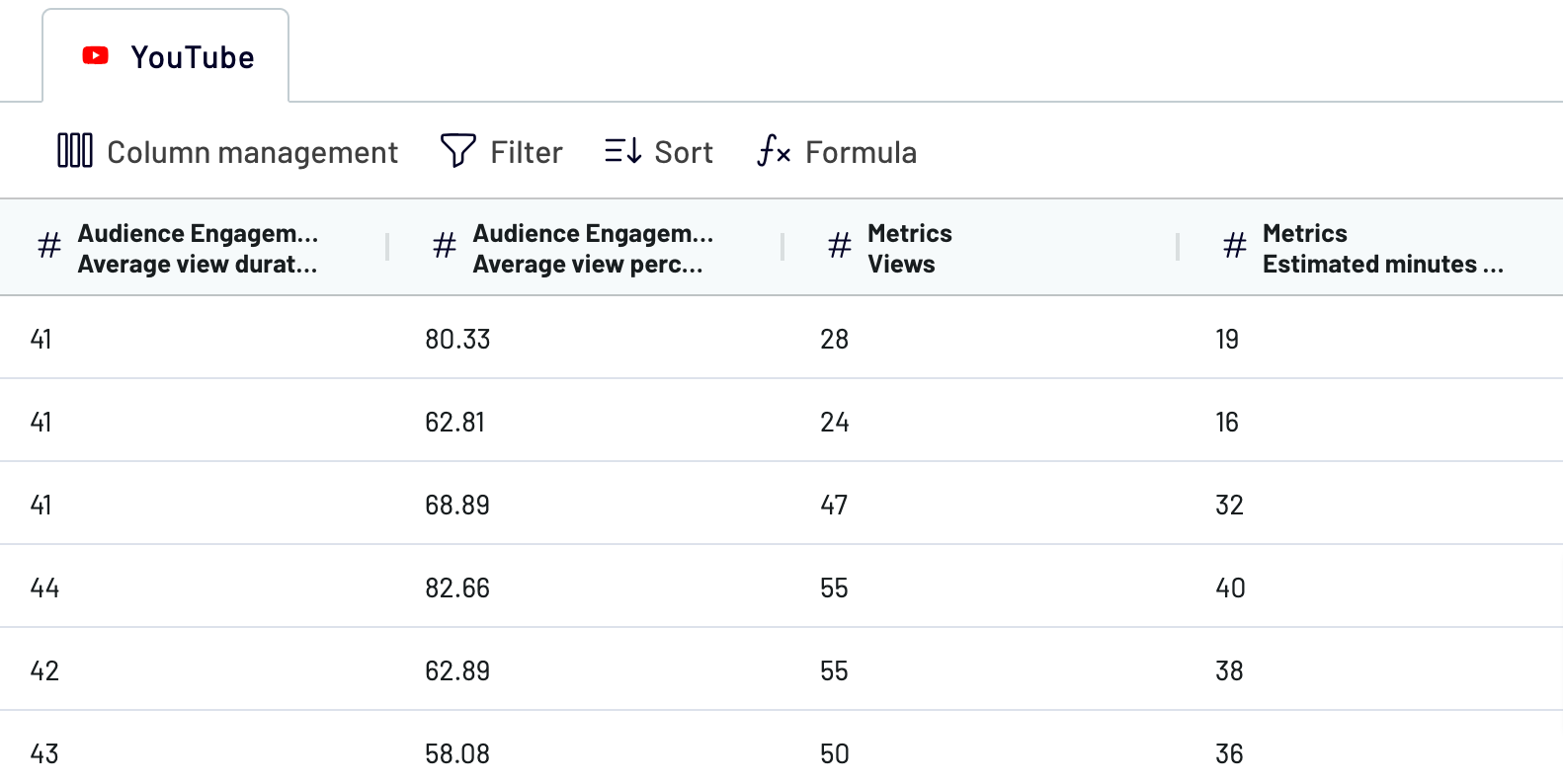Click the Formula fx icon

(x=774, y=151)
